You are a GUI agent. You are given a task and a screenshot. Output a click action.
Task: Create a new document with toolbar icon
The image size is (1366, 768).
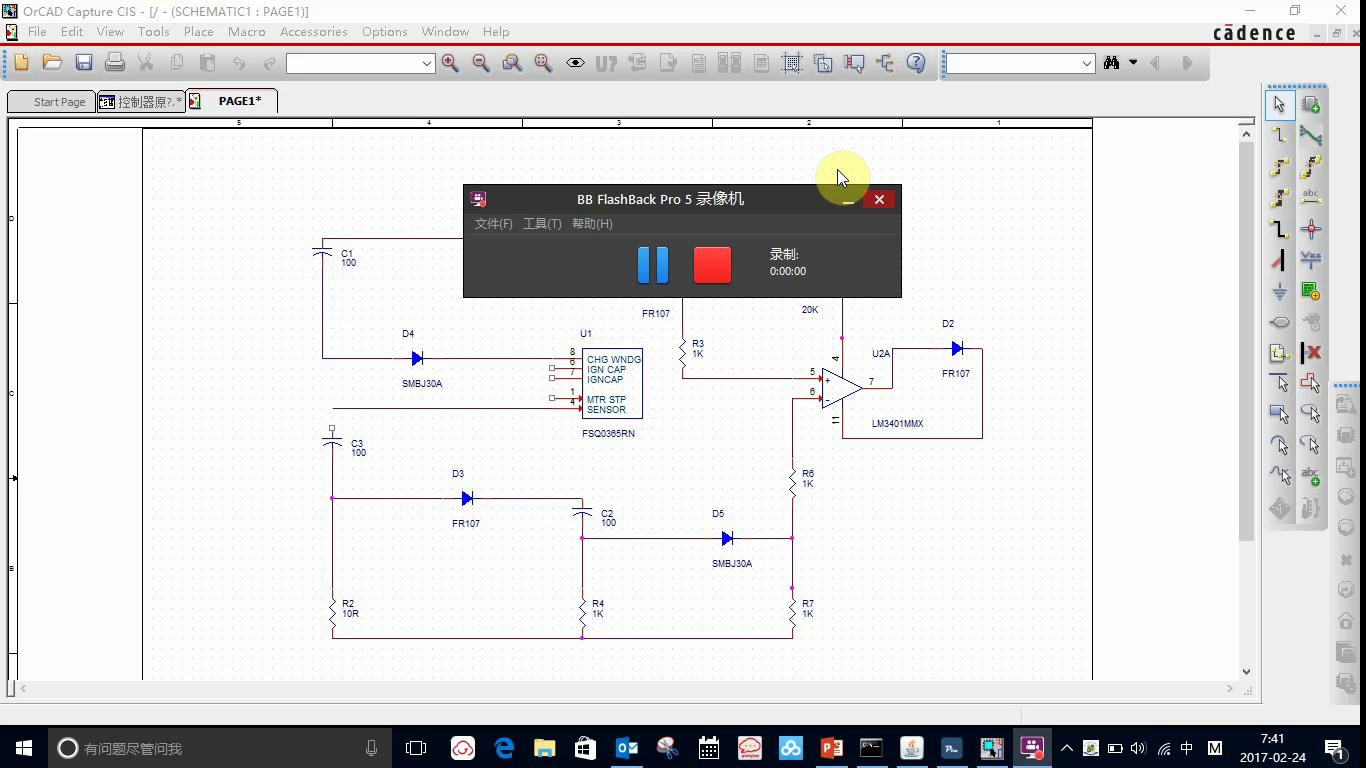coord(21,63)
